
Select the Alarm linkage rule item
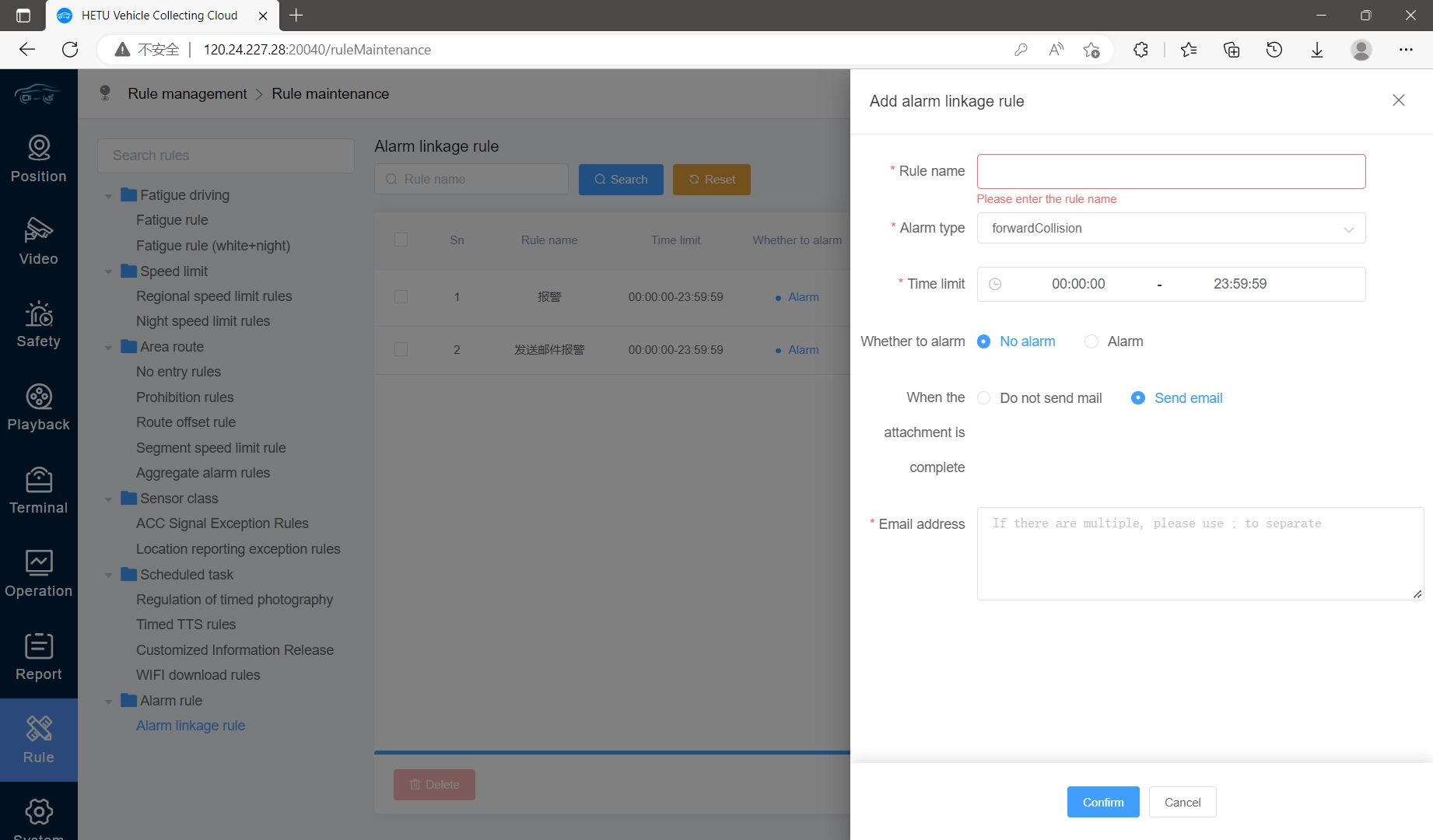pyautogui.click(x=191, y=726)
